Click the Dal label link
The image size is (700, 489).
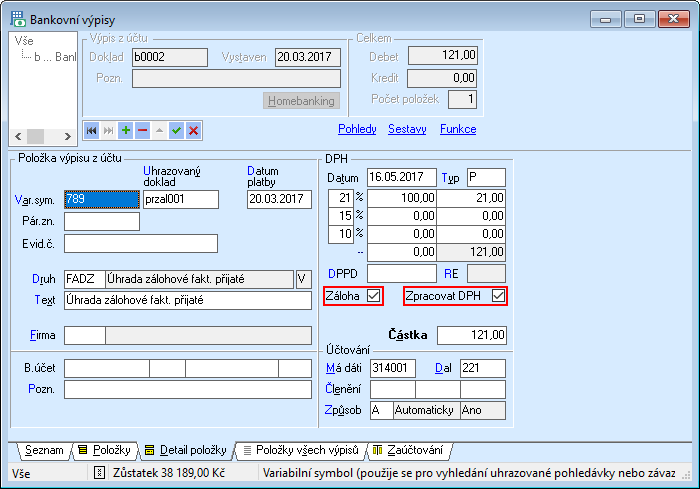coord(443,368)
